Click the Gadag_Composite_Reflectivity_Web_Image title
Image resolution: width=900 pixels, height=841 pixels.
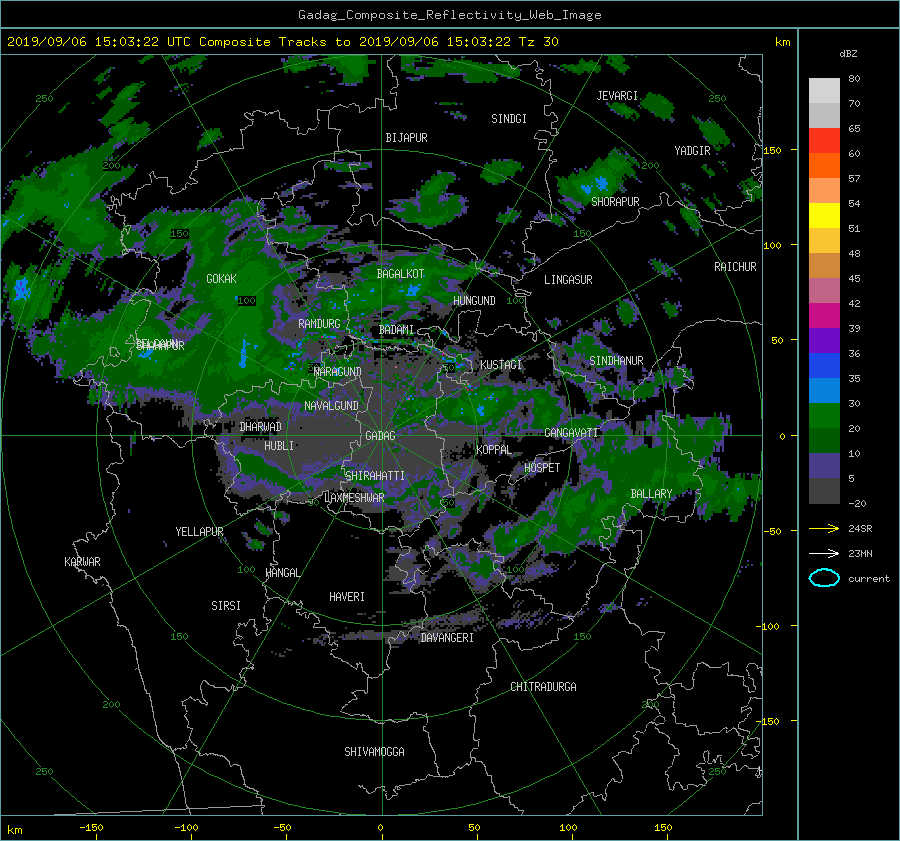(449, 15)
